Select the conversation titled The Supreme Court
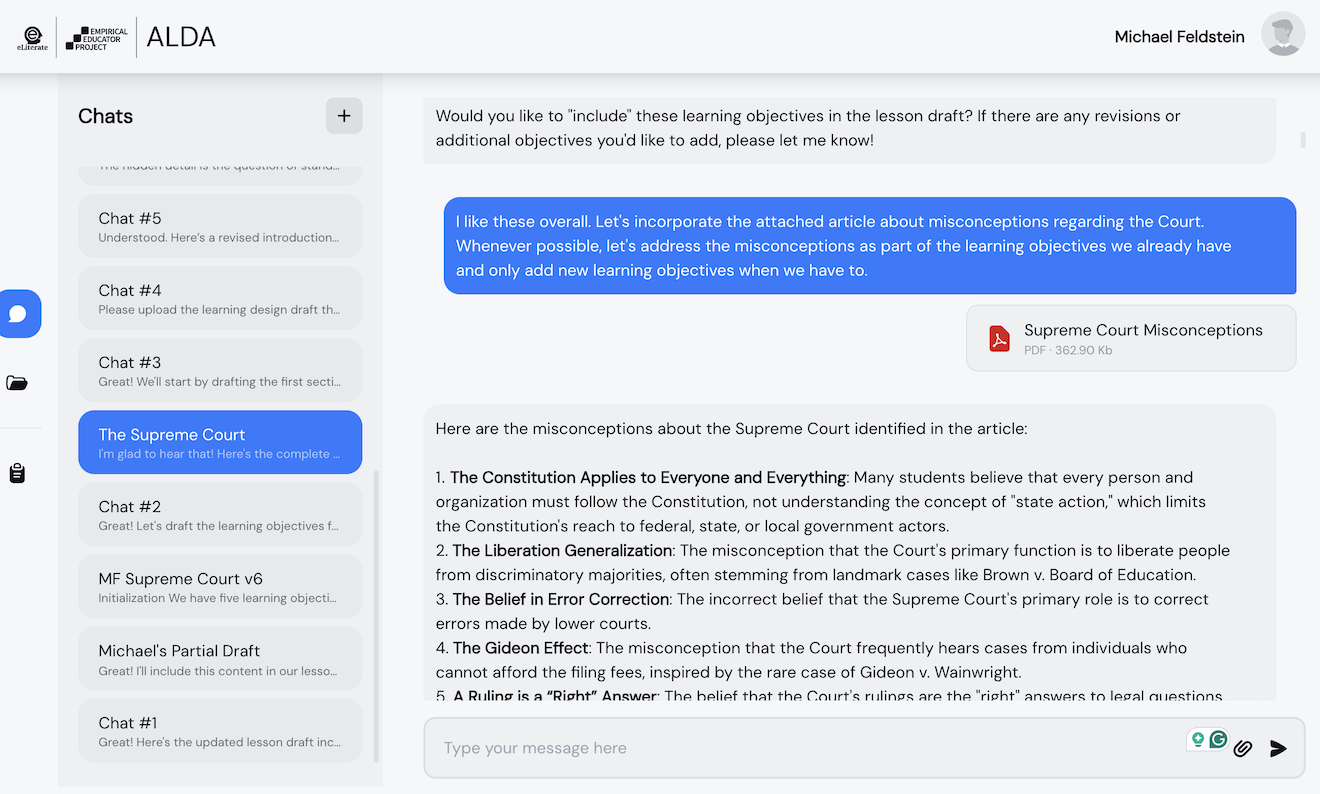The width and height of the screenshot is (1320, 794). click(220, 441)
